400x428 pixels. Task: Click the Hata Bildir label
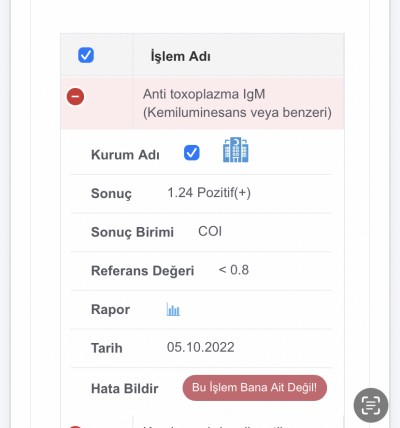(125, 389)
